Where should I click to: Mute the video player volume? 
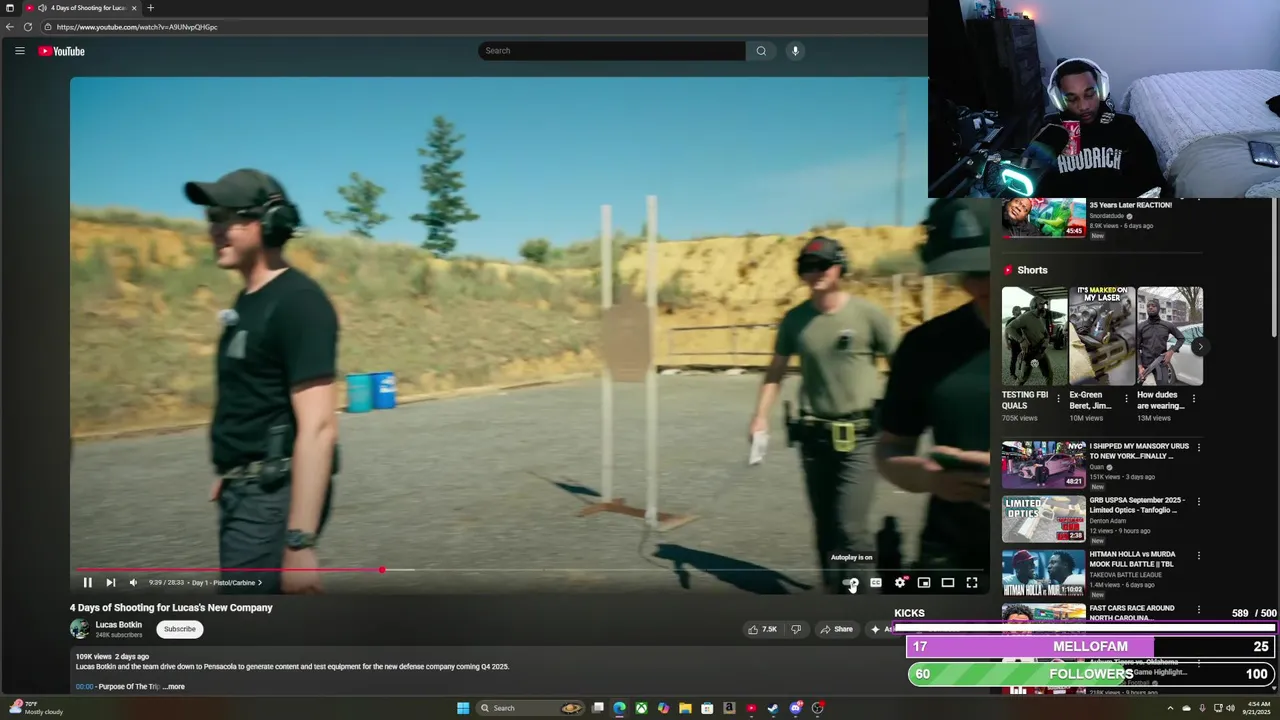(133, 582)
